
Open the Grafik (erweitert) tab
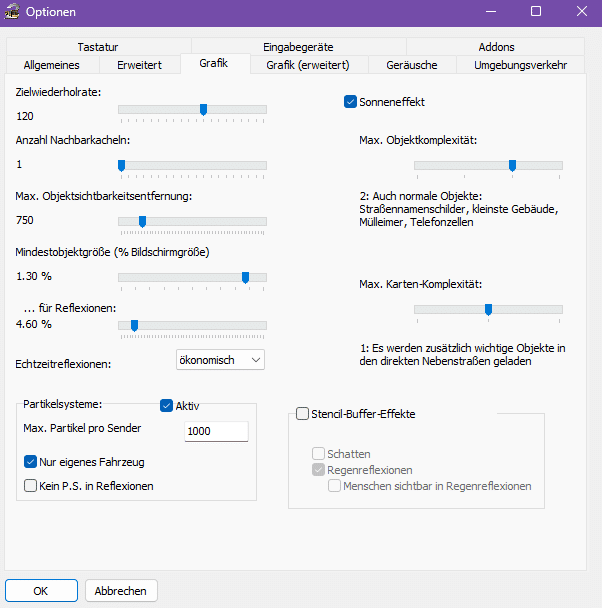coord(307,64)
